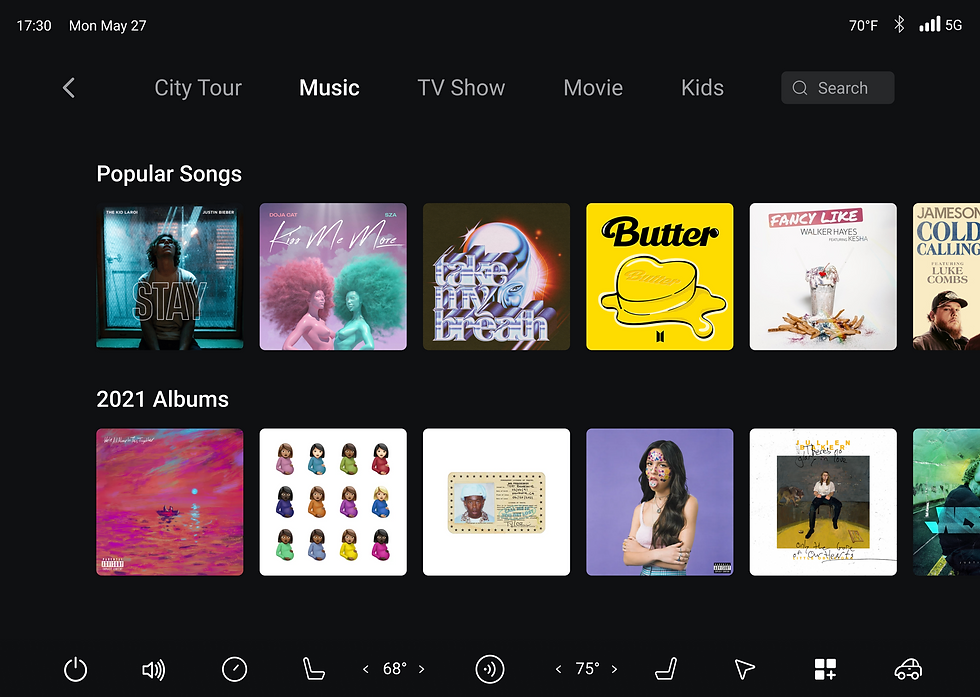Open the gauge dial icon
This screenshot has height=697, width=980.
[234, 669]
